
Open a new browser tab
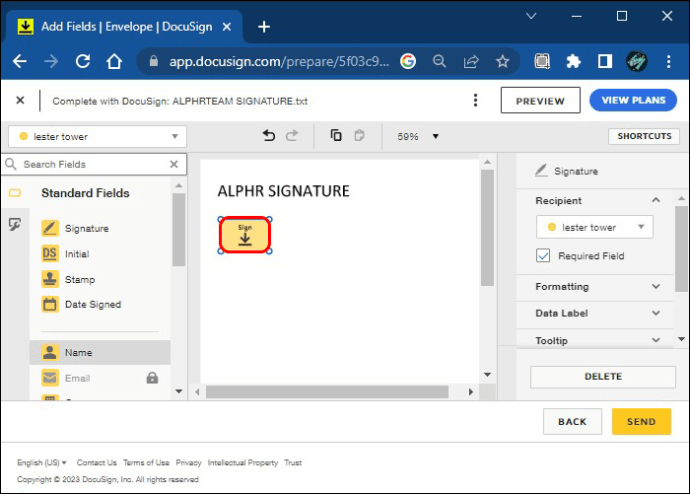264,27
